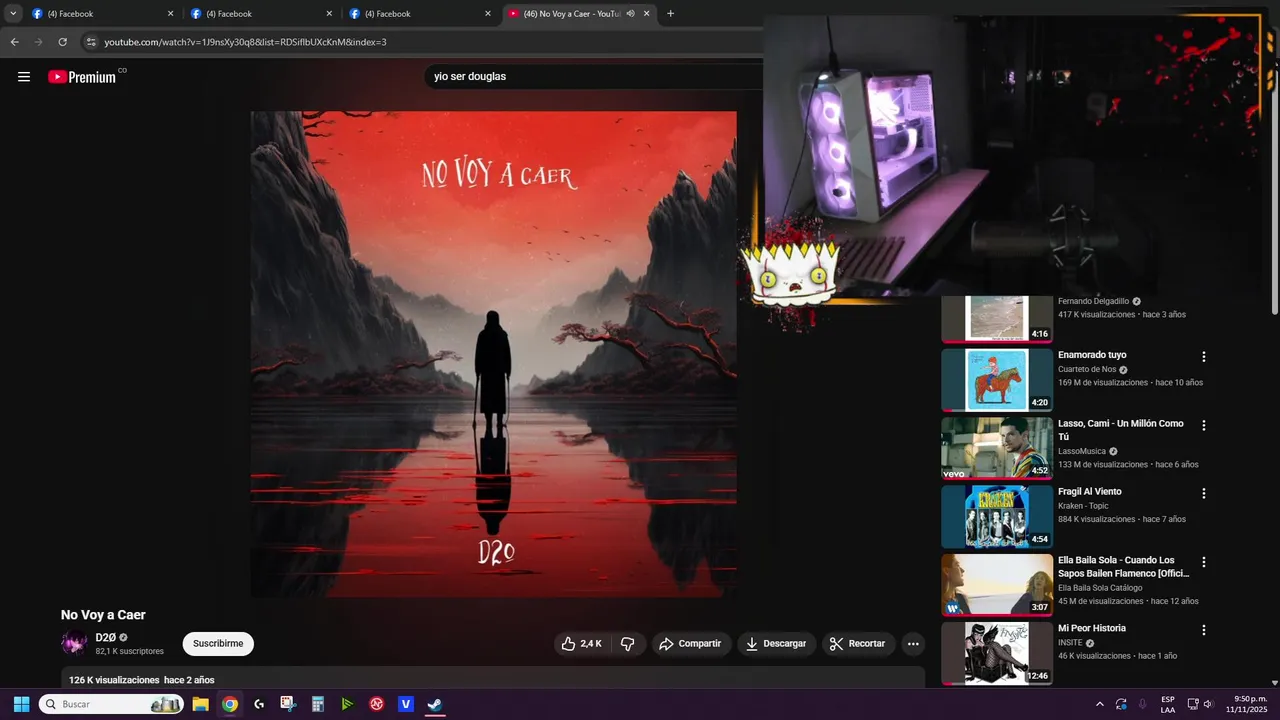Open the D2Ø channel name link
The height and width of the screenshot is (720, 1280).
[105, 637]
